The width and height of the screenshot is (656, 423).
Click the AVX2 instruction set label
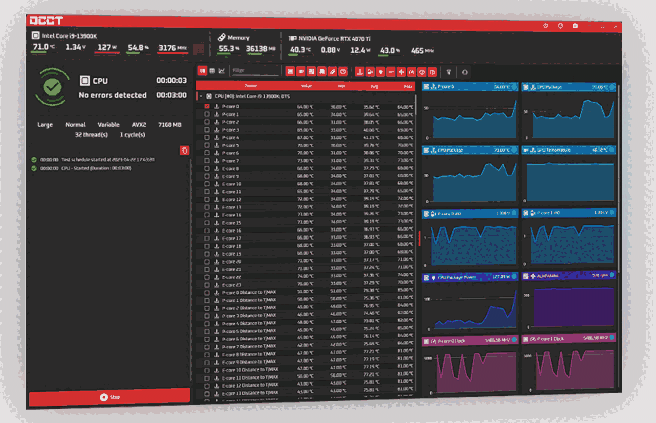[x=139, y=124]
